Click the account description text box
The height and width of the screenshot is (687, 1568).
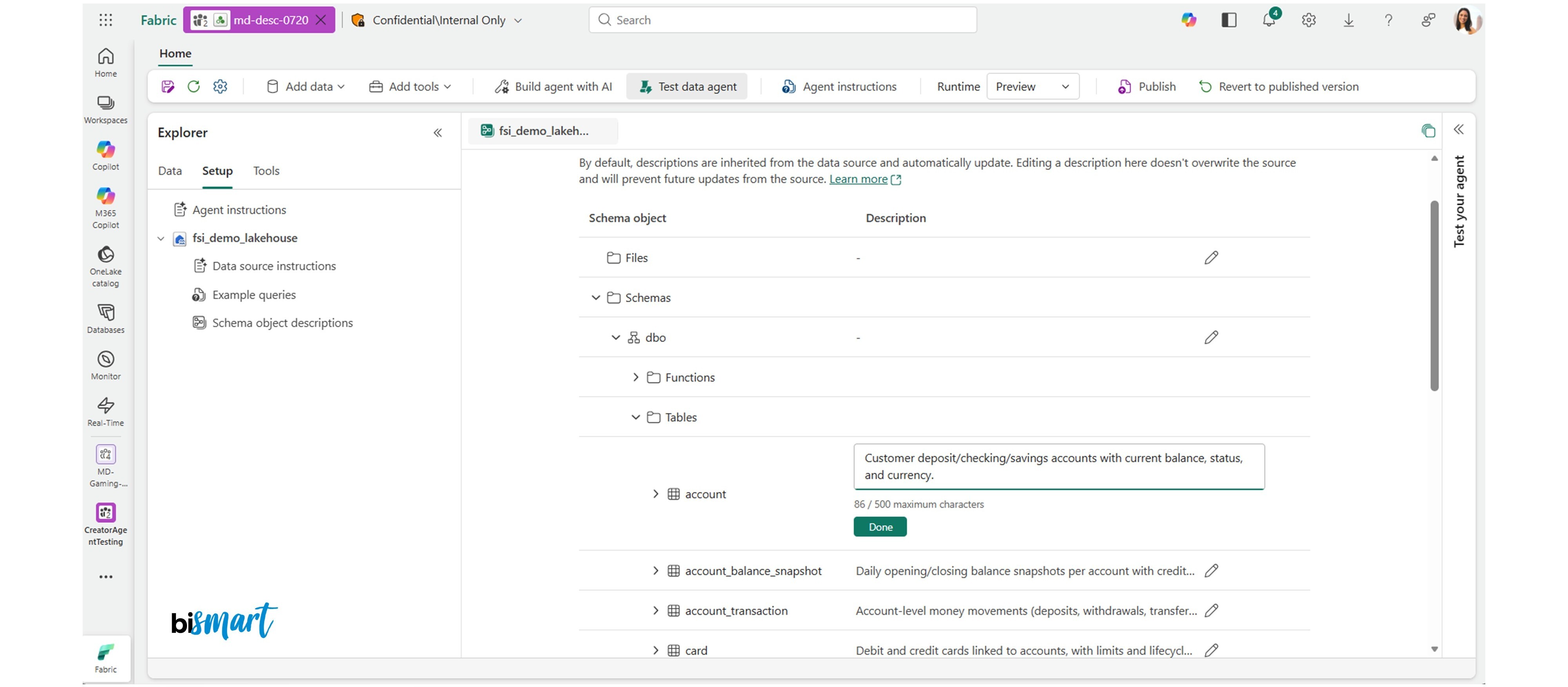(1059, 467)
